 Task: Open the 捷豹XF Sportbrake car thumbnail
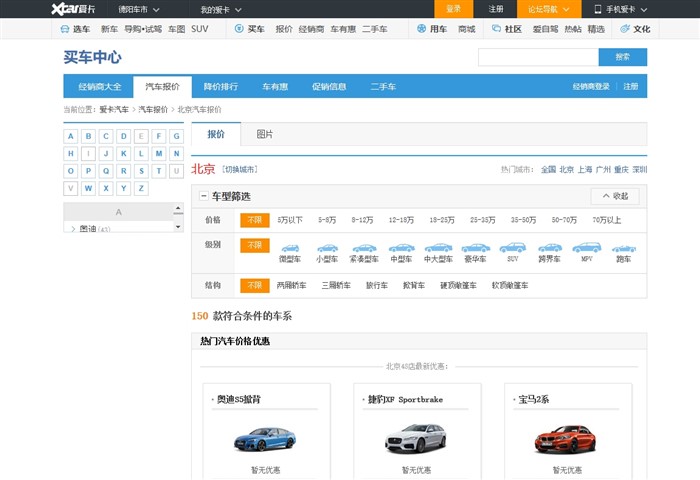[x=416, y=438]
